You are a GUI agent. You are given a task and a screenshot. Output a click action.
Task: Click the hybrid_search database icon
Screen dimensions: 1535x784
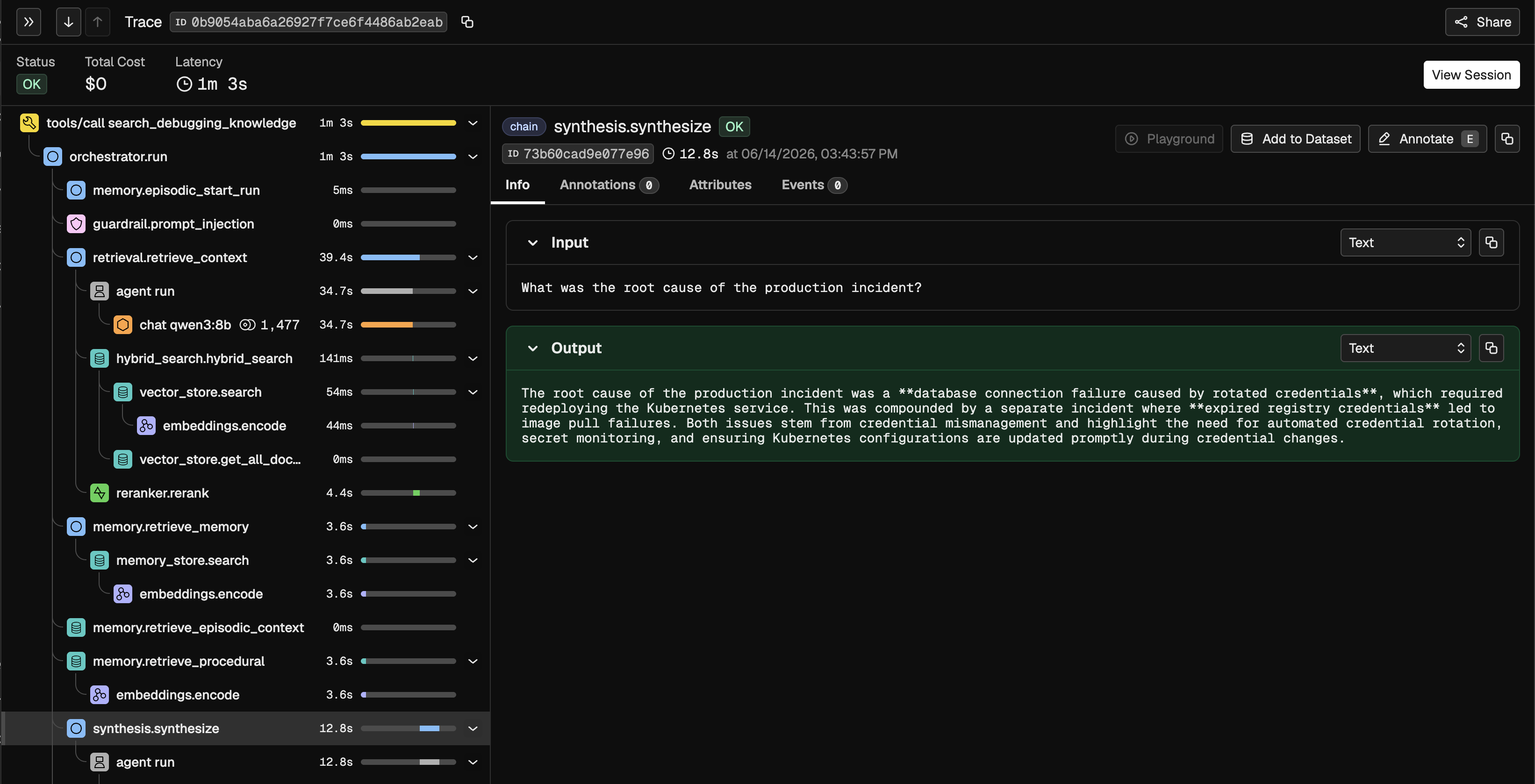(99, 359)
